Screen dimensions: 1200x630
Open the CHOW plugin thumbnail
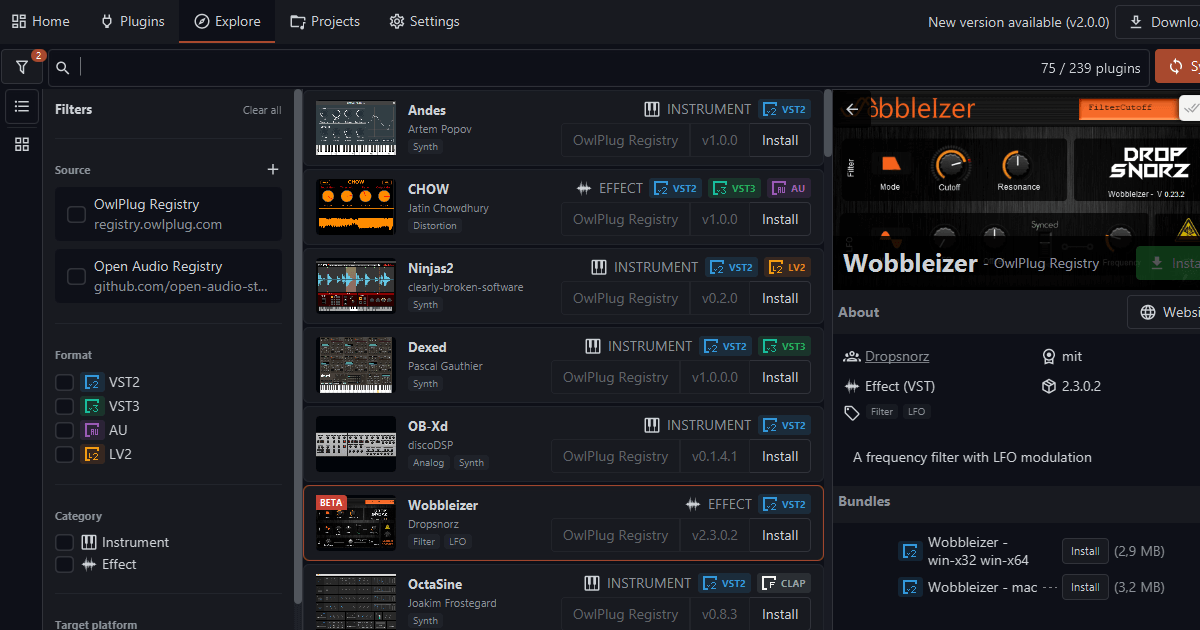click(355, 207)
